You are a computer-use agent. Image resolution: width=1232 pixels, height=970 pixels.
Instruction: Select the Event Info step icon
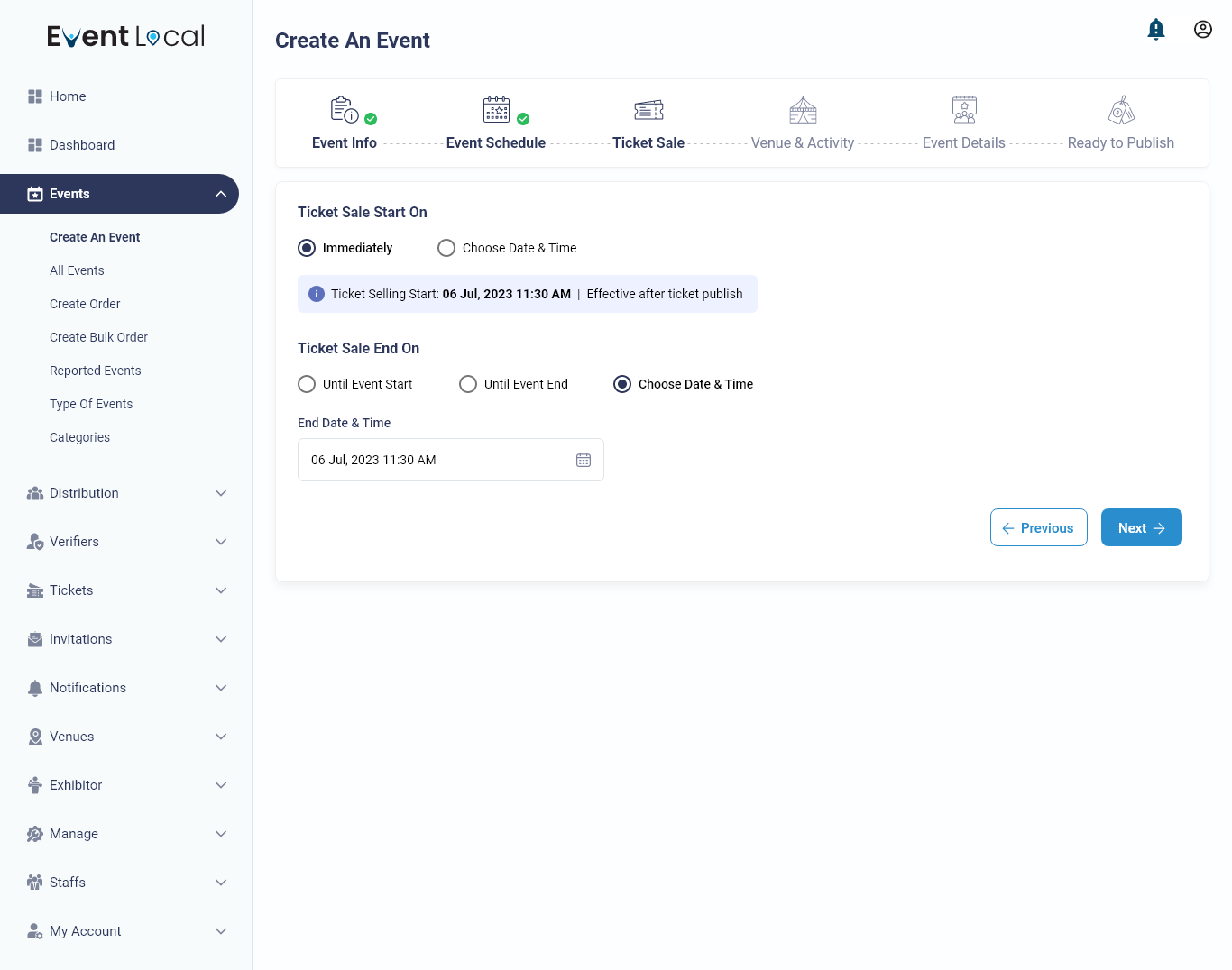coord(344,109)
